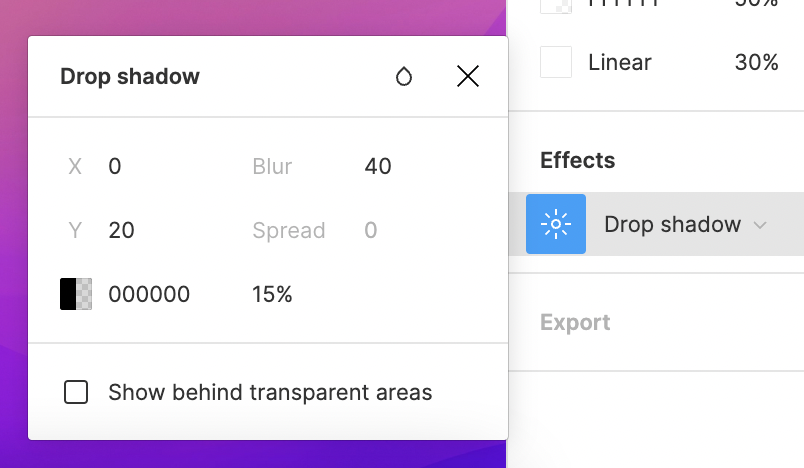Click the Effects section header
Image resolution: width=804 pixels, height=468 pixels.
click(577, 160)
